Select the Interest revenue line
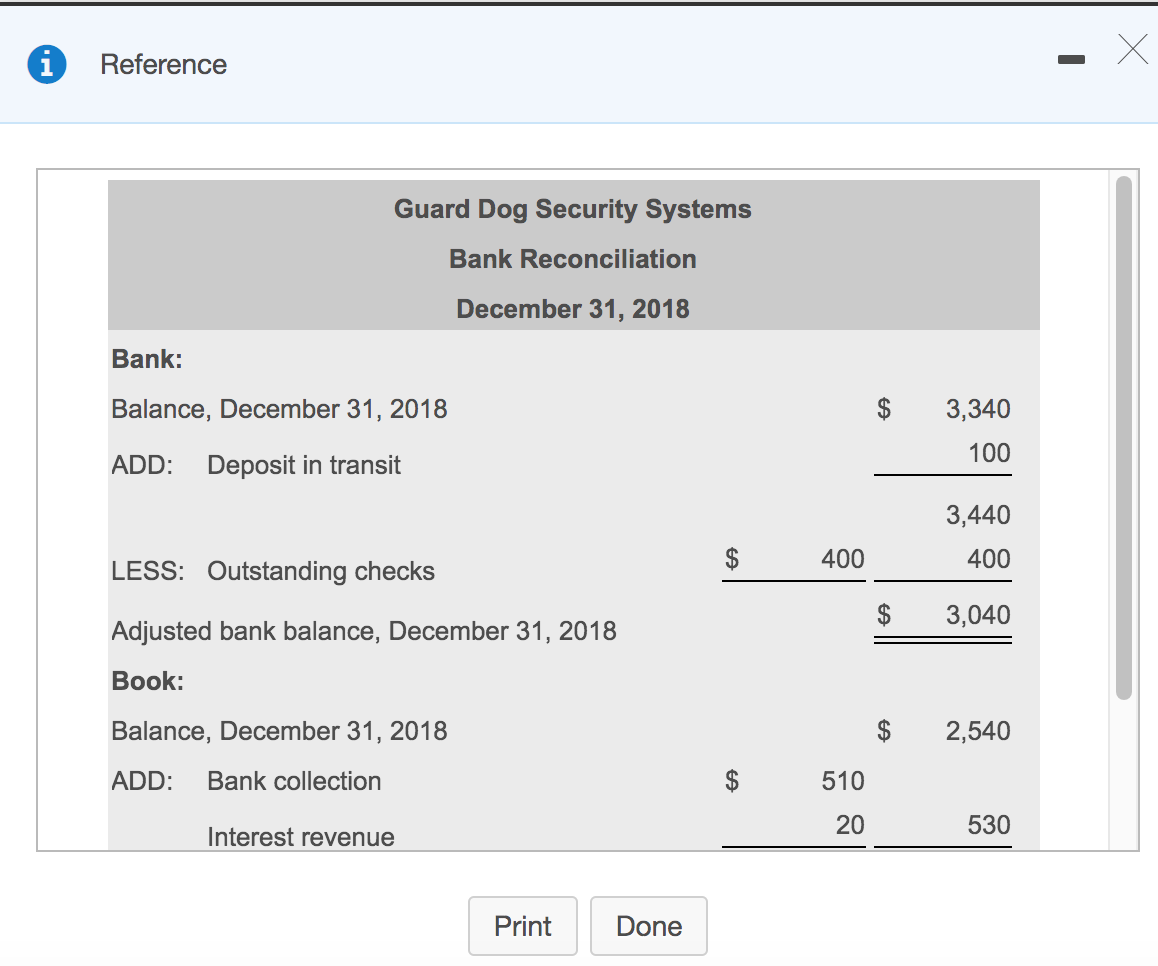 click(300, 836)
